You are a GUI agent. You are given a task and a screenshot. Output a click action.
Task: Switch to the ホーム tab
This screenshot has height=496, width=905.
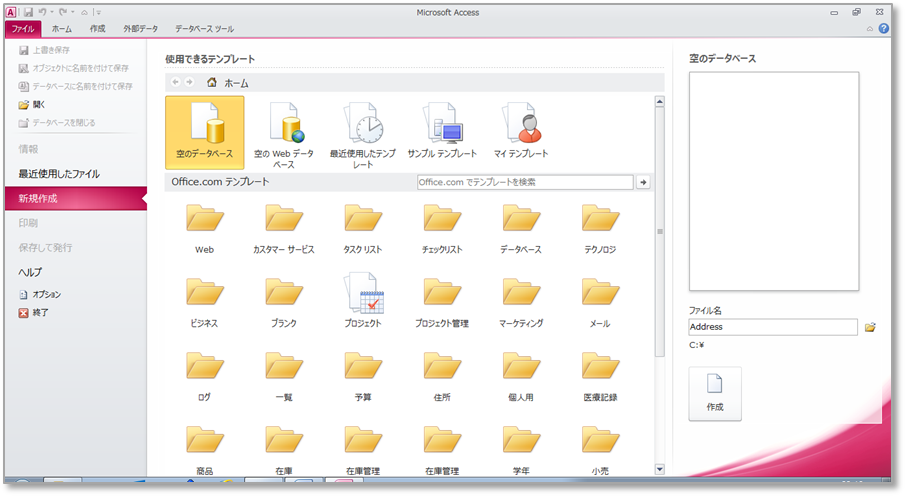[x=62, y=28]
